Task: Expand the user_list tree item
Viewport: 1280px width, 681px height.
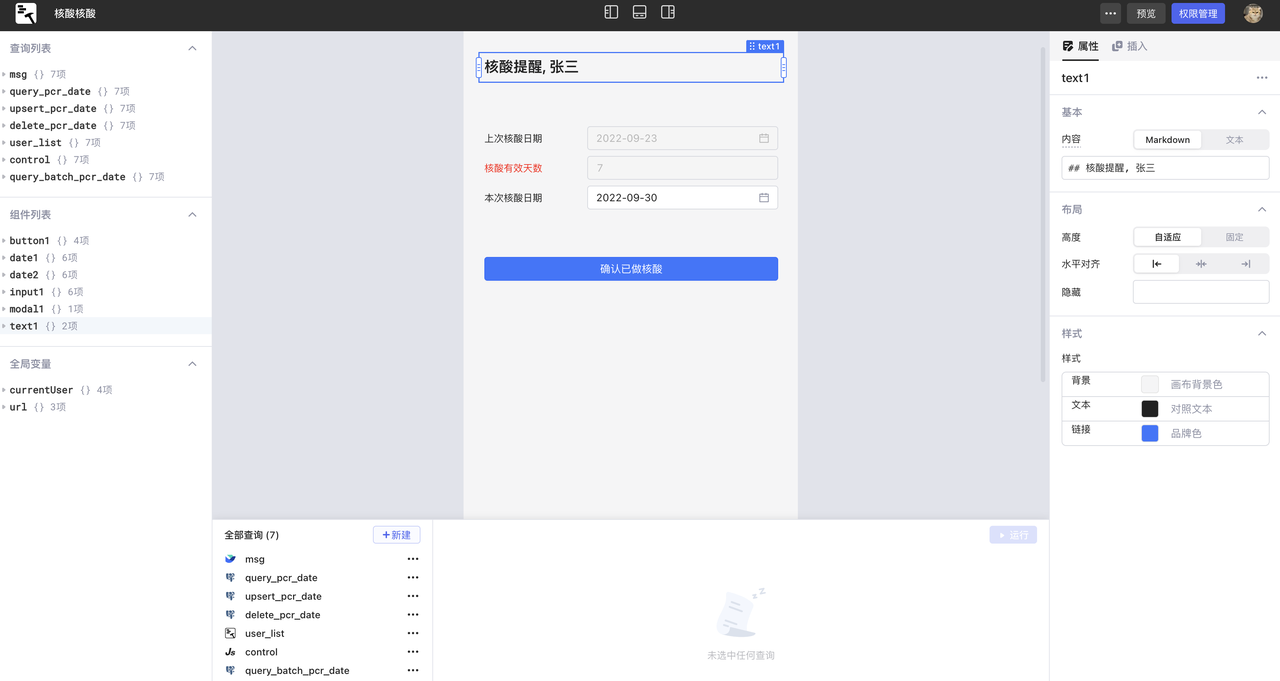Action: pos(4,143)
